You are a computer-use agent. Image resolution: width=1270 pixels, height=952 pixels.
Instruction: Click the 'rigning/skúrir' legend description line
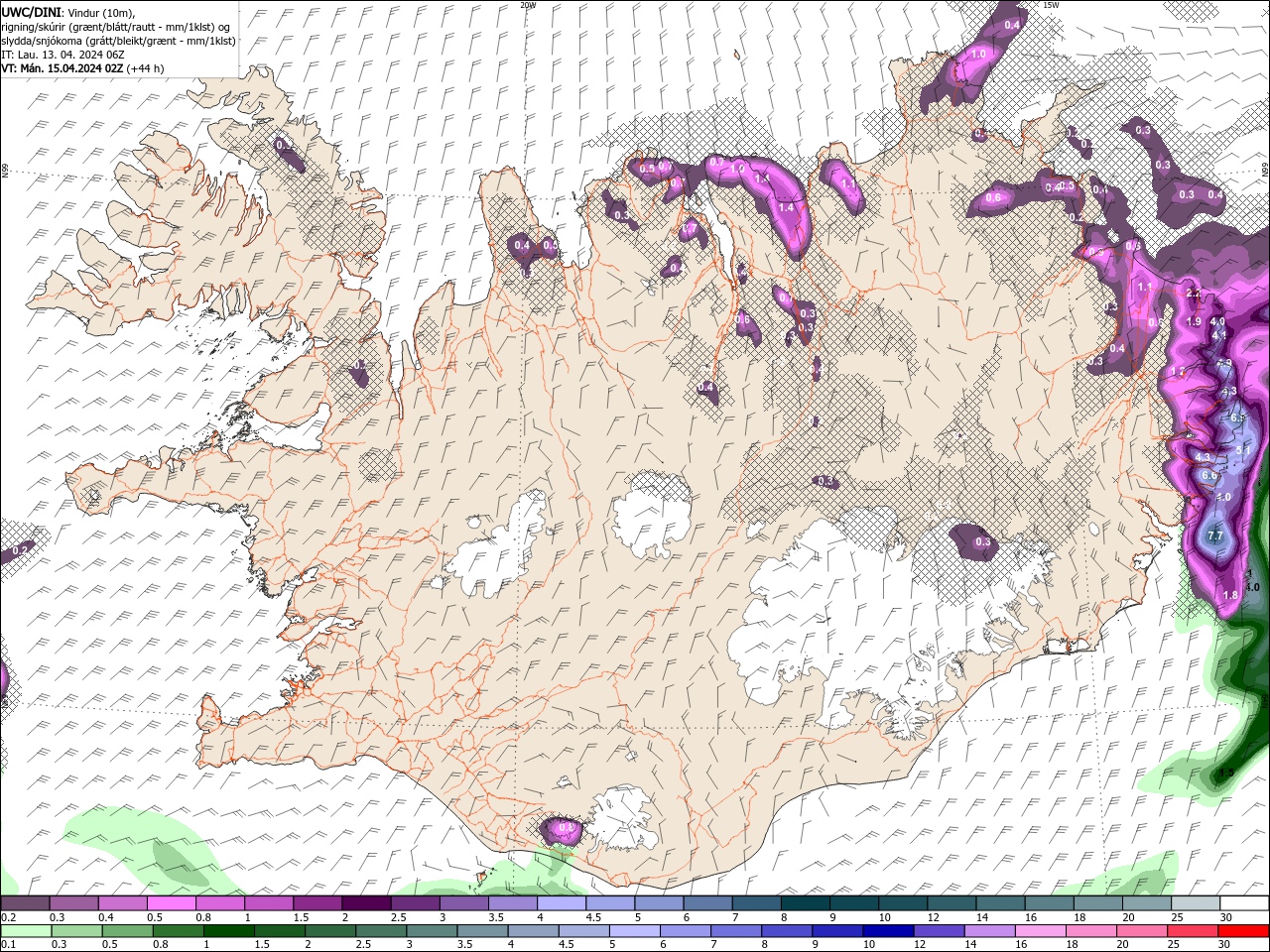115,27
